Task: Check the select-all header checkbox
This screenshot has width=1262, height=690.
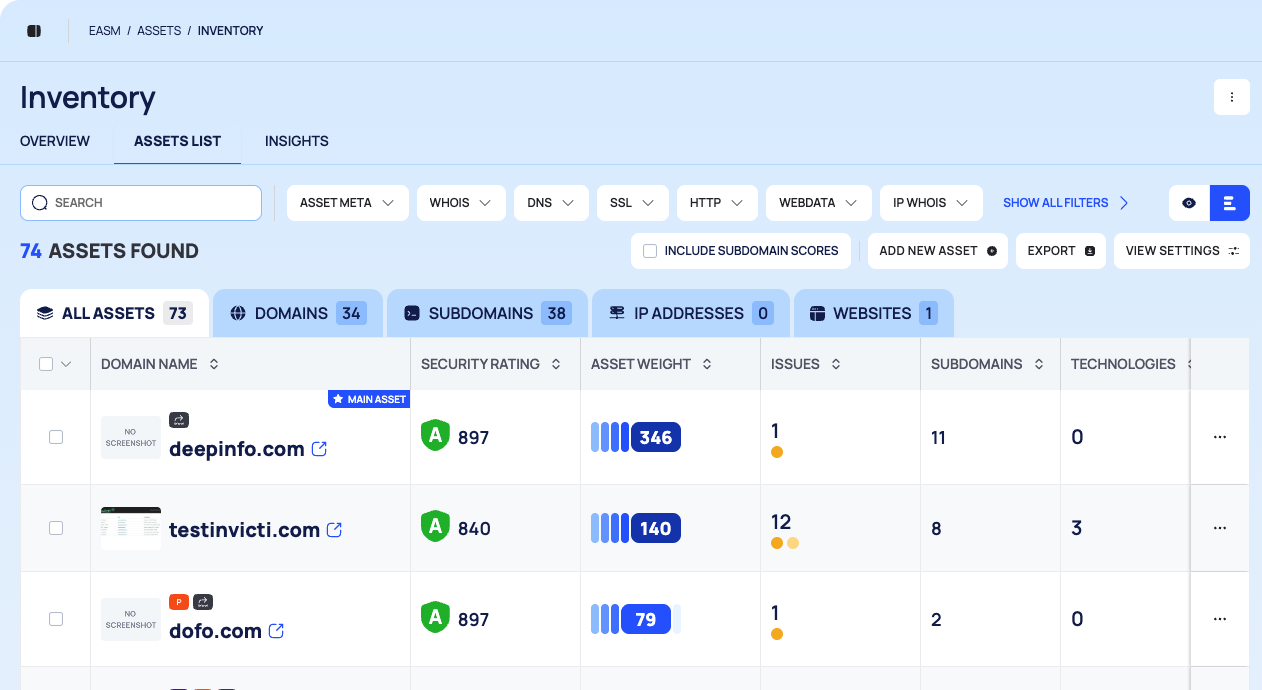Action: coord(46,364)
